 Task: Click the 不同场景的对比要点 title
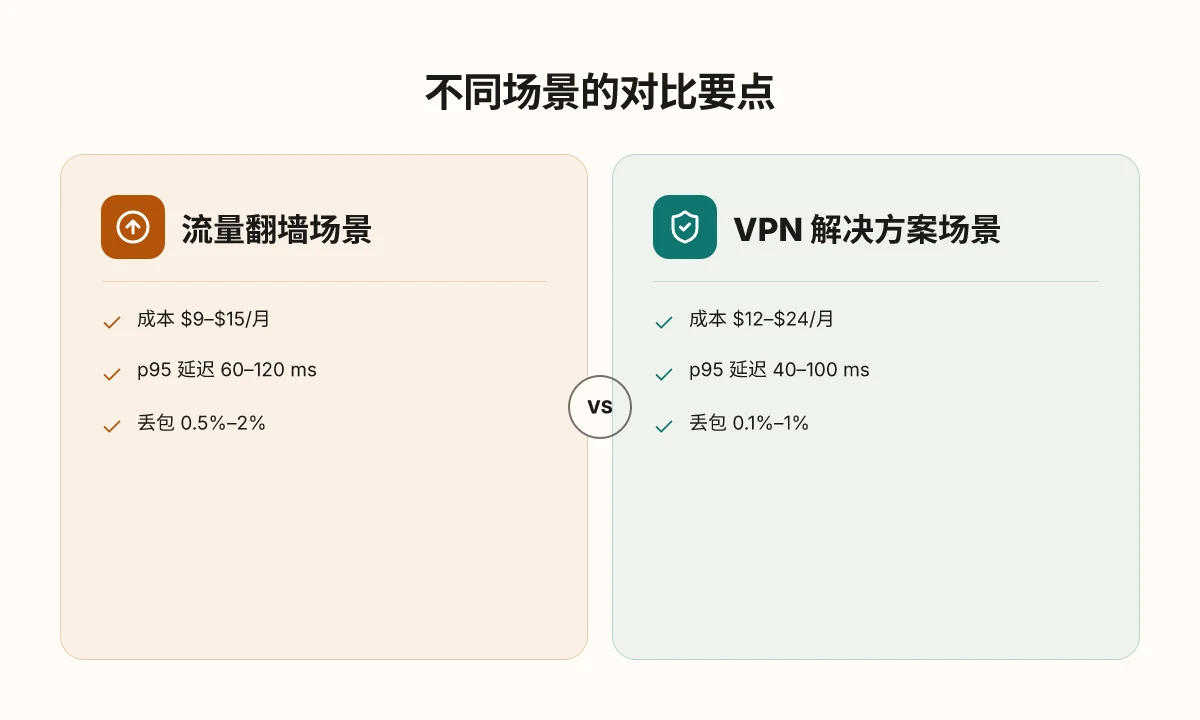tap(600, 94)
